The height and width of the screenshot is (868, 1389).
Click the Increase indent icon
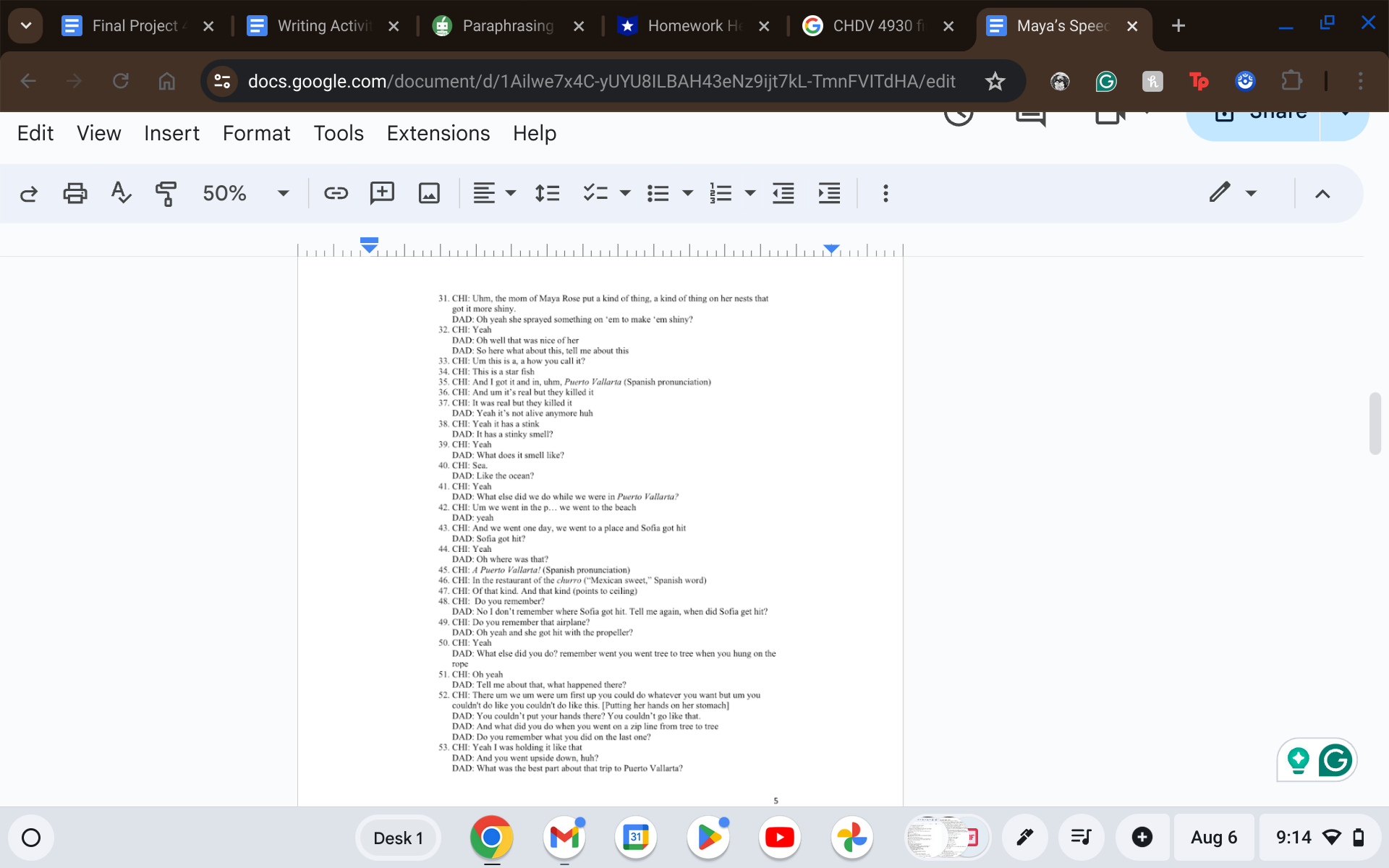pos(829,193)
